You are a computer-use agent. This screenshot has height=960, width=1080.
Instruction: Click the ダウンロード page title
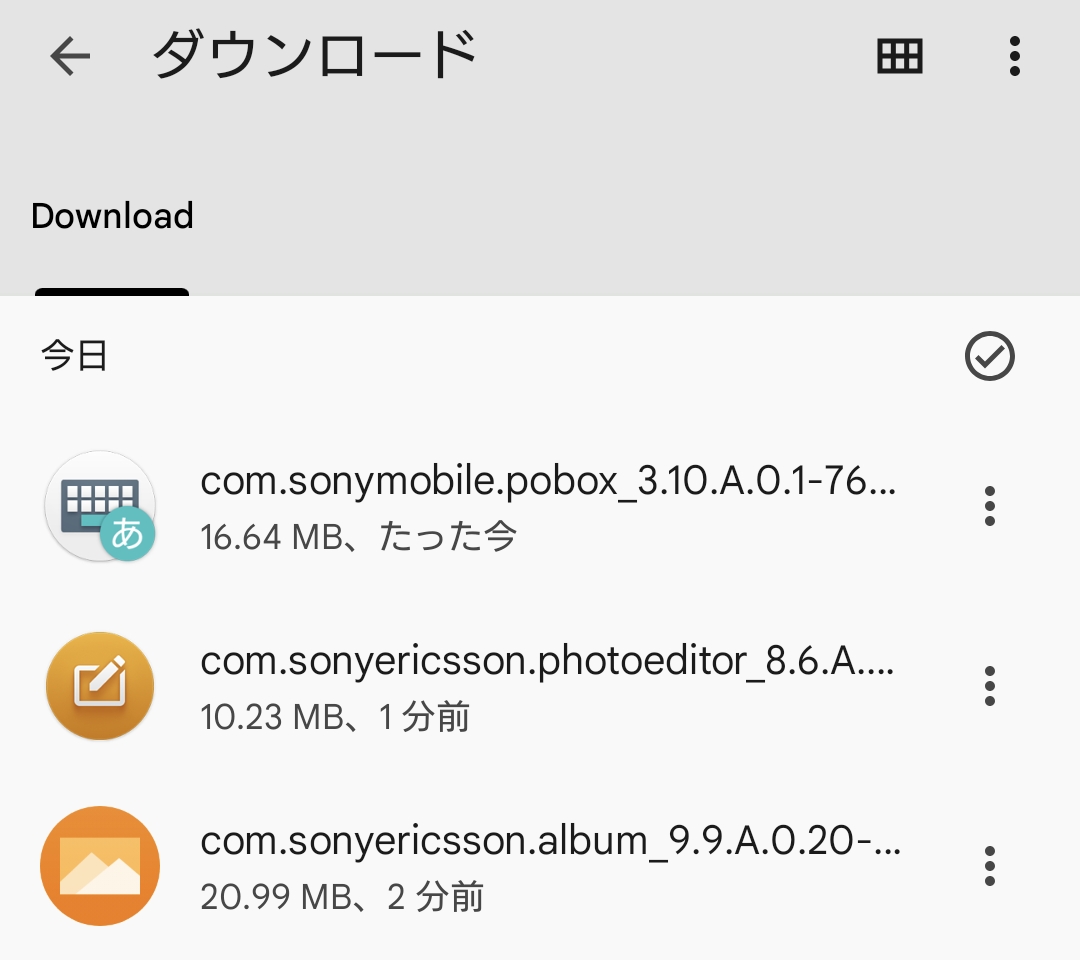click(x=314, y=54)
